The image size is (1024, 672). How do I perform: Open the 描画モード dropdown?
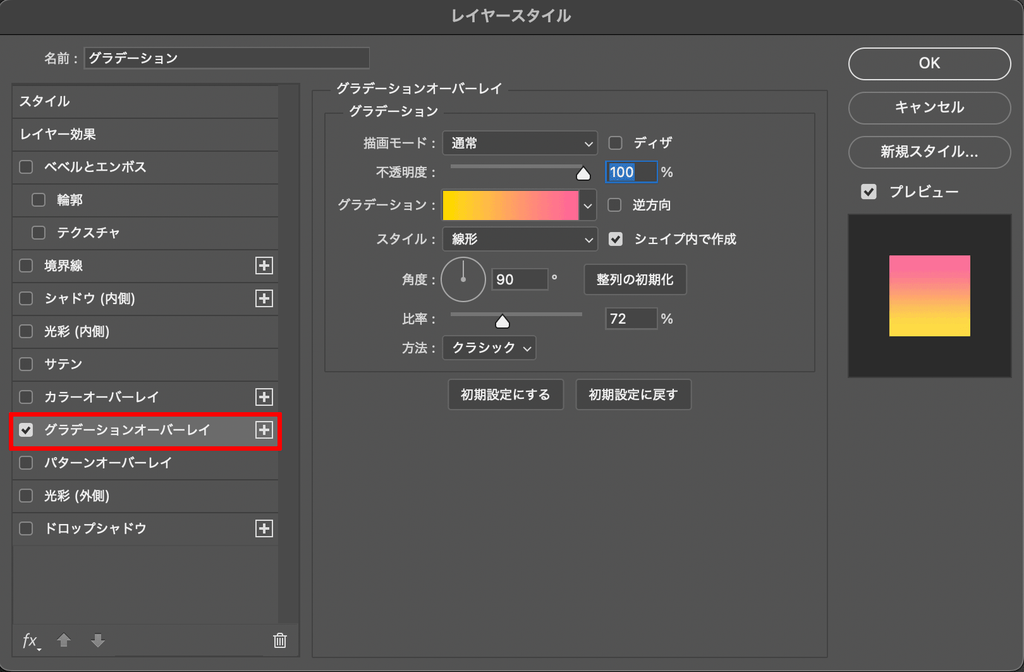coord(520,143)
